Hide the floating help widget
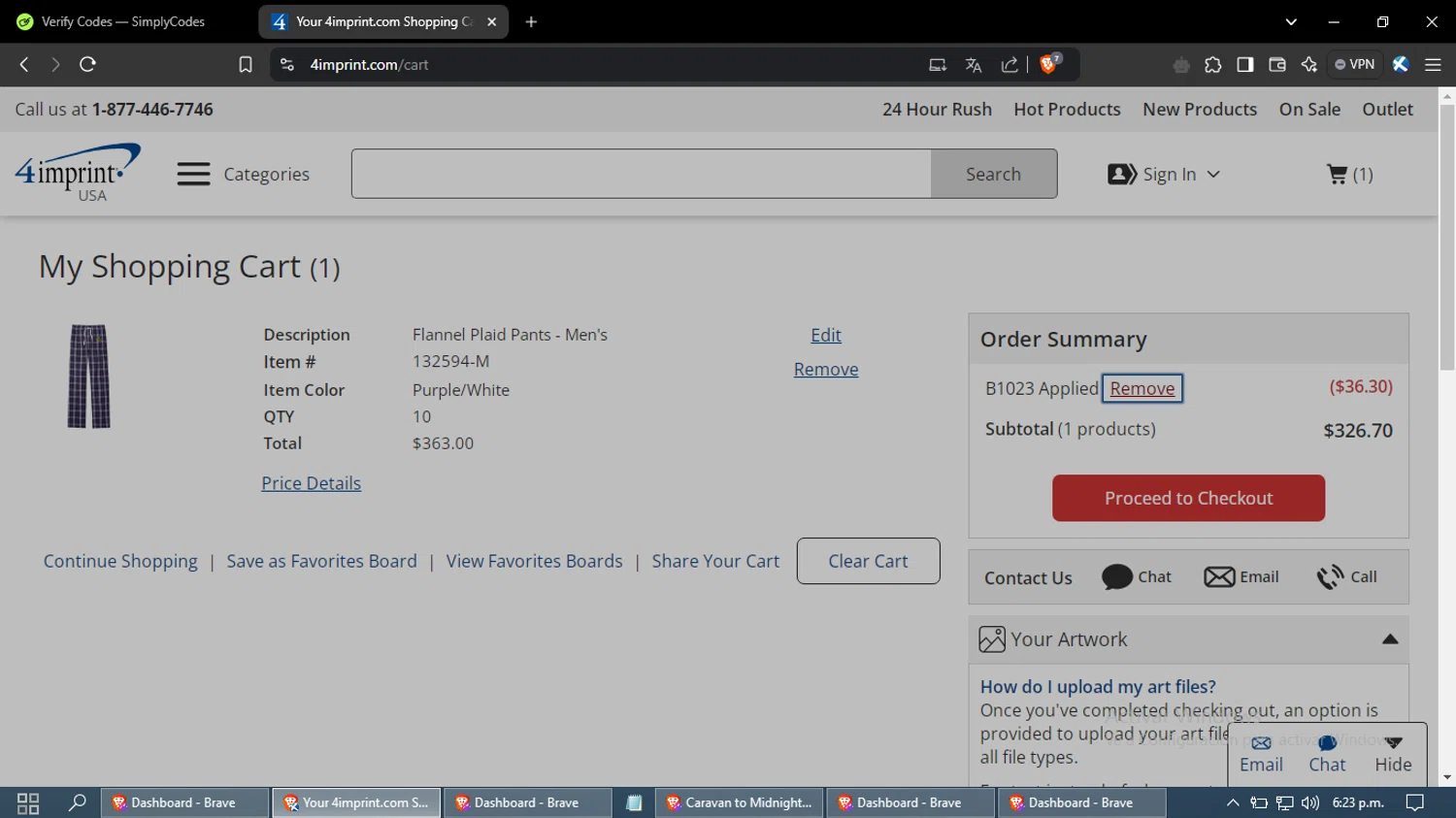 tap(1393, 754)
